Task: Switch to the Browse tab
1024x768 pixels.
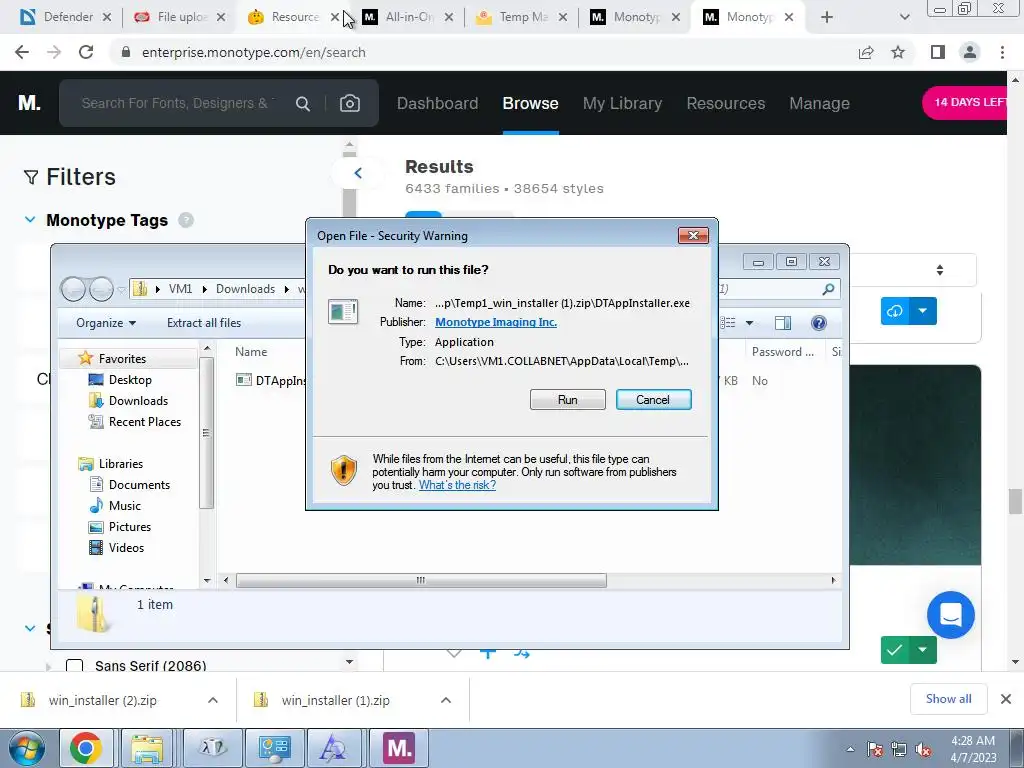Action: 530,103
